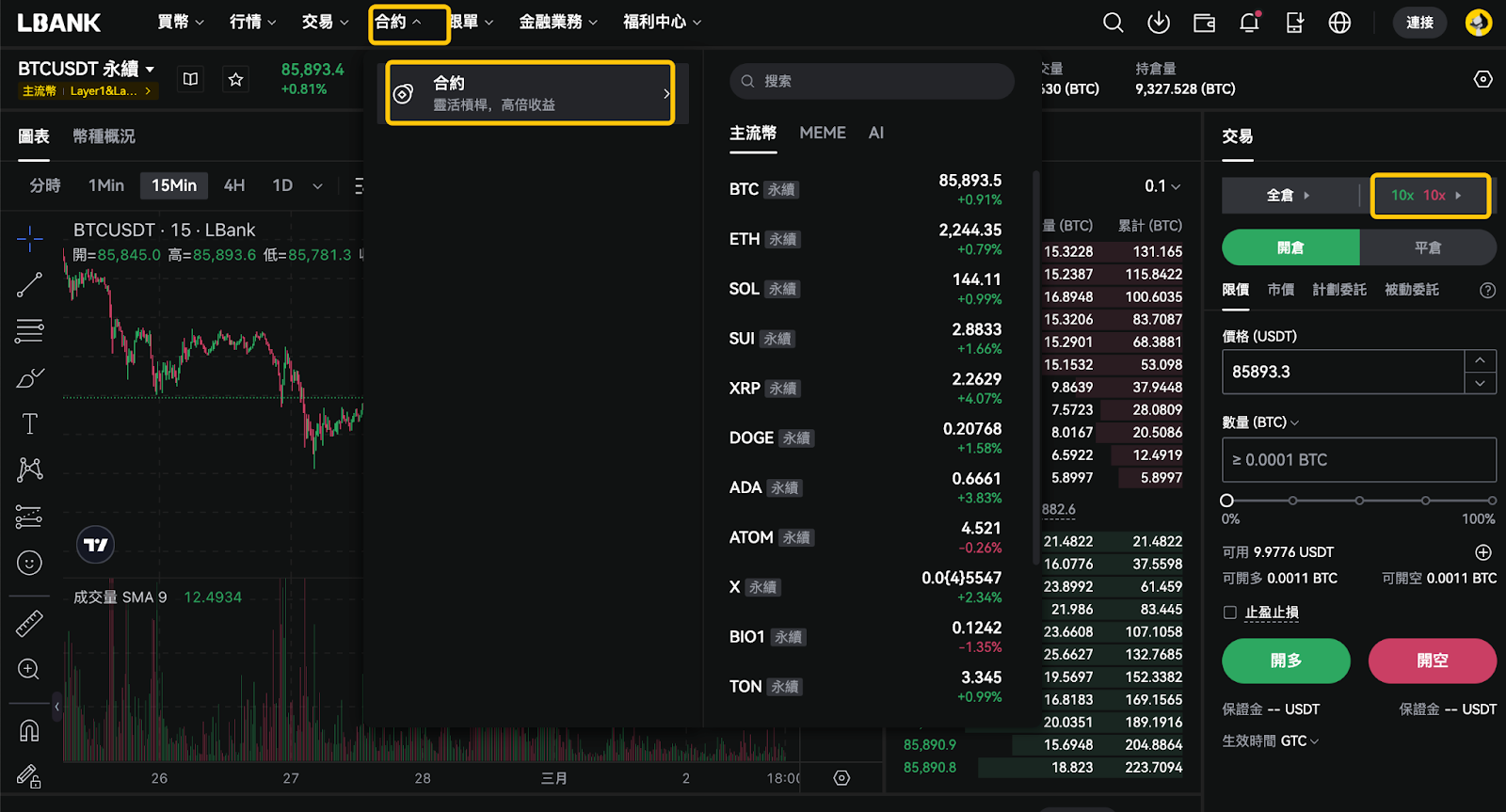Increase price with the up stepper
Viewport: 1506px width, 812px height.
[1481, 360]
